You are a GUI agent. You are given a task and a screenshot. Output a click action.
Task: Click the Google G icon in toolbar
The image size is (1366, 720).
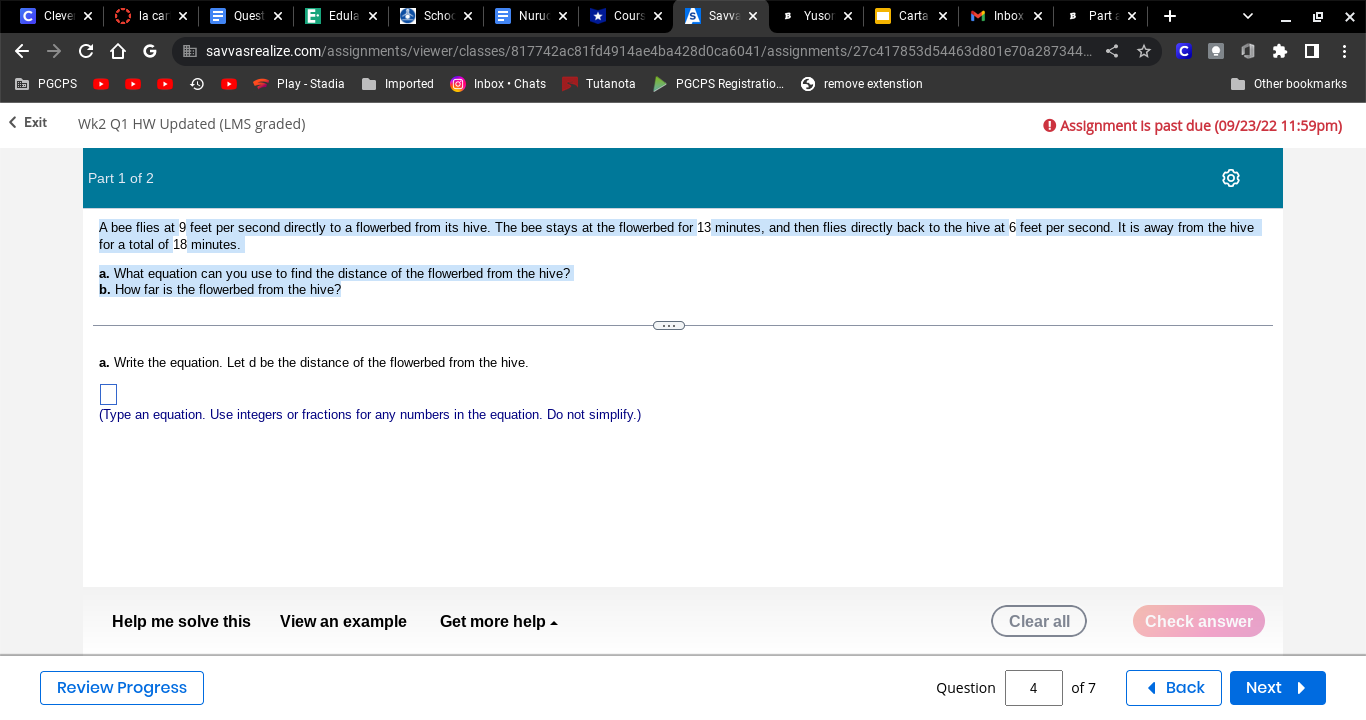(x=150, y=51)
